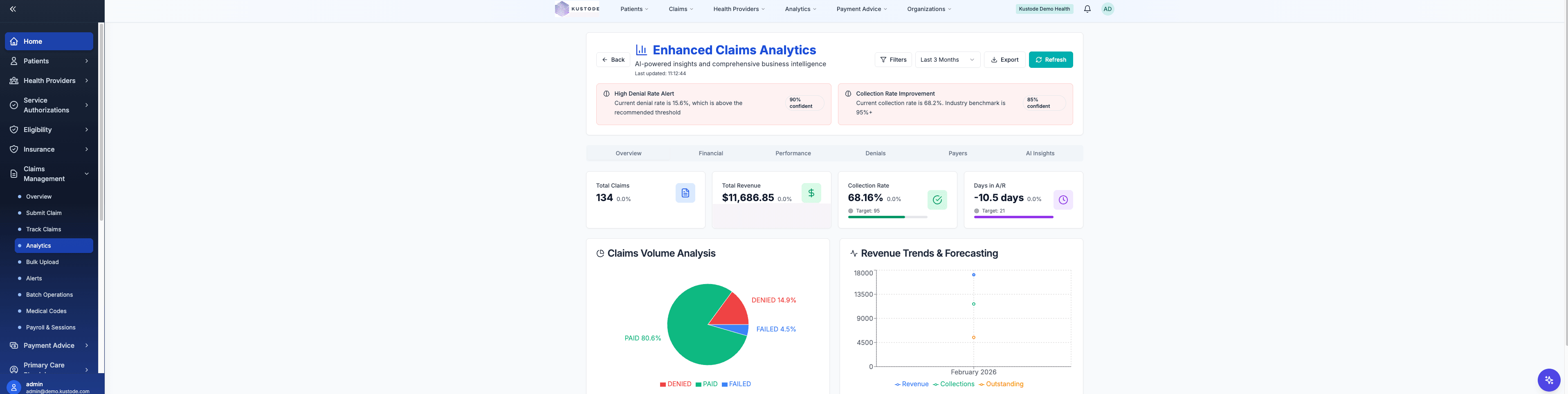Select the Financial tab
Viewport: 1568px width, 394px height.
(710, 153)
